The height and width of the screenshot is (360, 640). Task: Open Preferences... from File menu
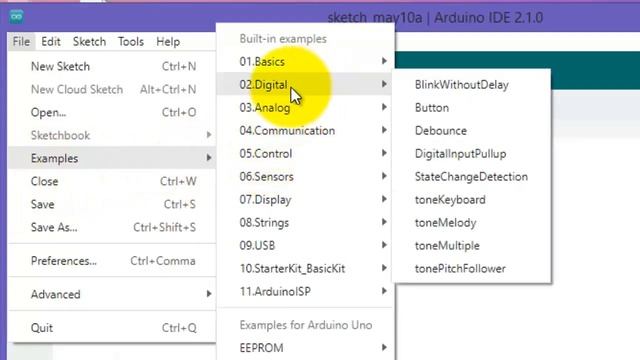point(112,260)
